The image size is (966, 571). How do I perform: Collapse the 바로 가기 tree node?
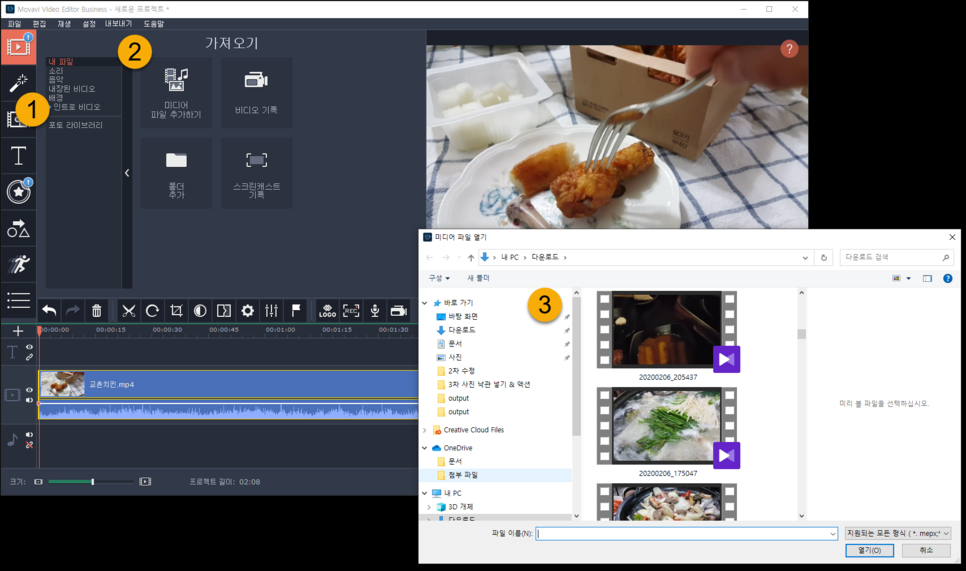[424, 303]
